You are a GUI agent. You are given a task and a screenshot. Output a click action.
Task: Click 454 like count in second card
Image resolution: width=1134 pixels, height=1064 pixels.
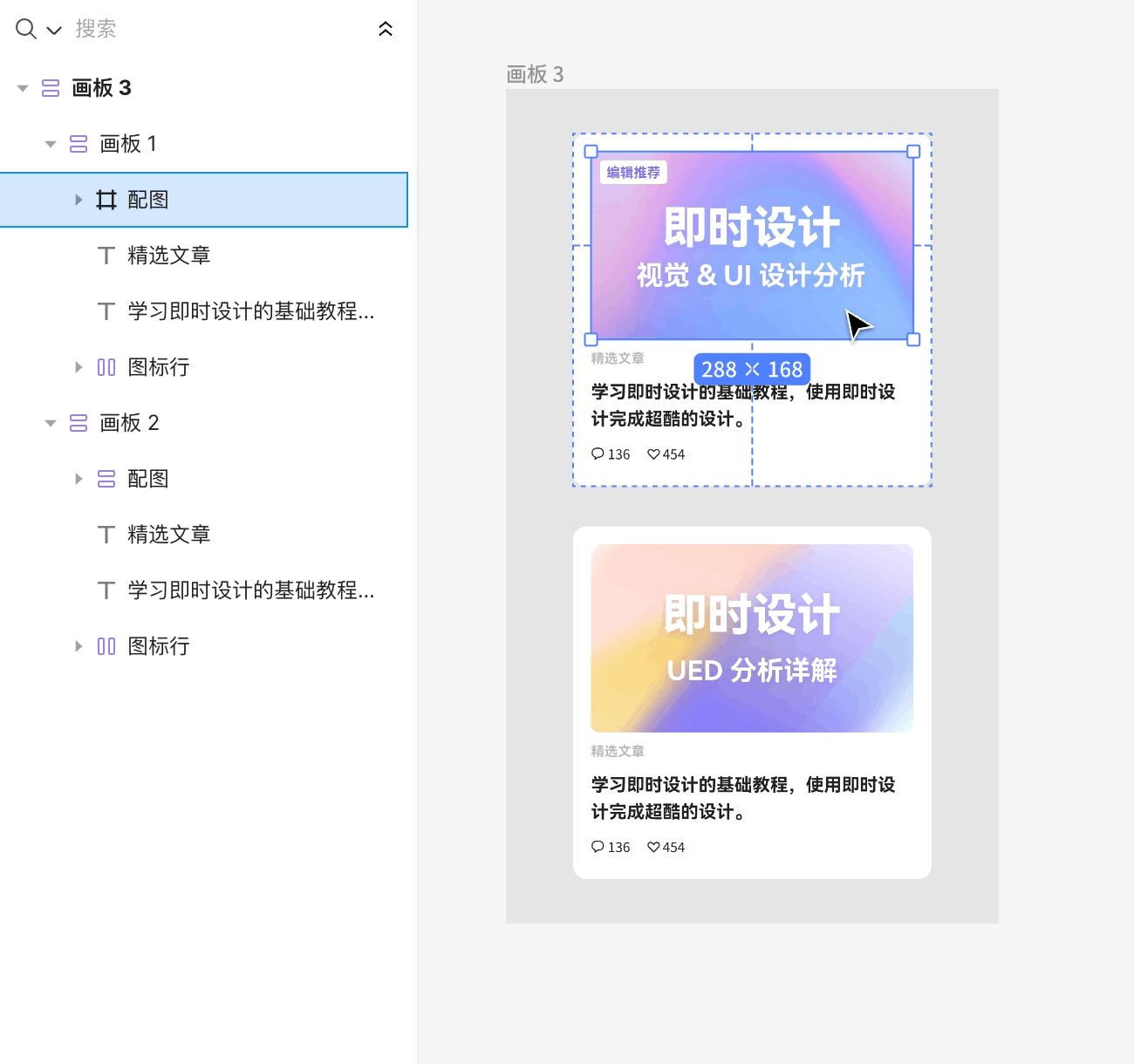673,848
